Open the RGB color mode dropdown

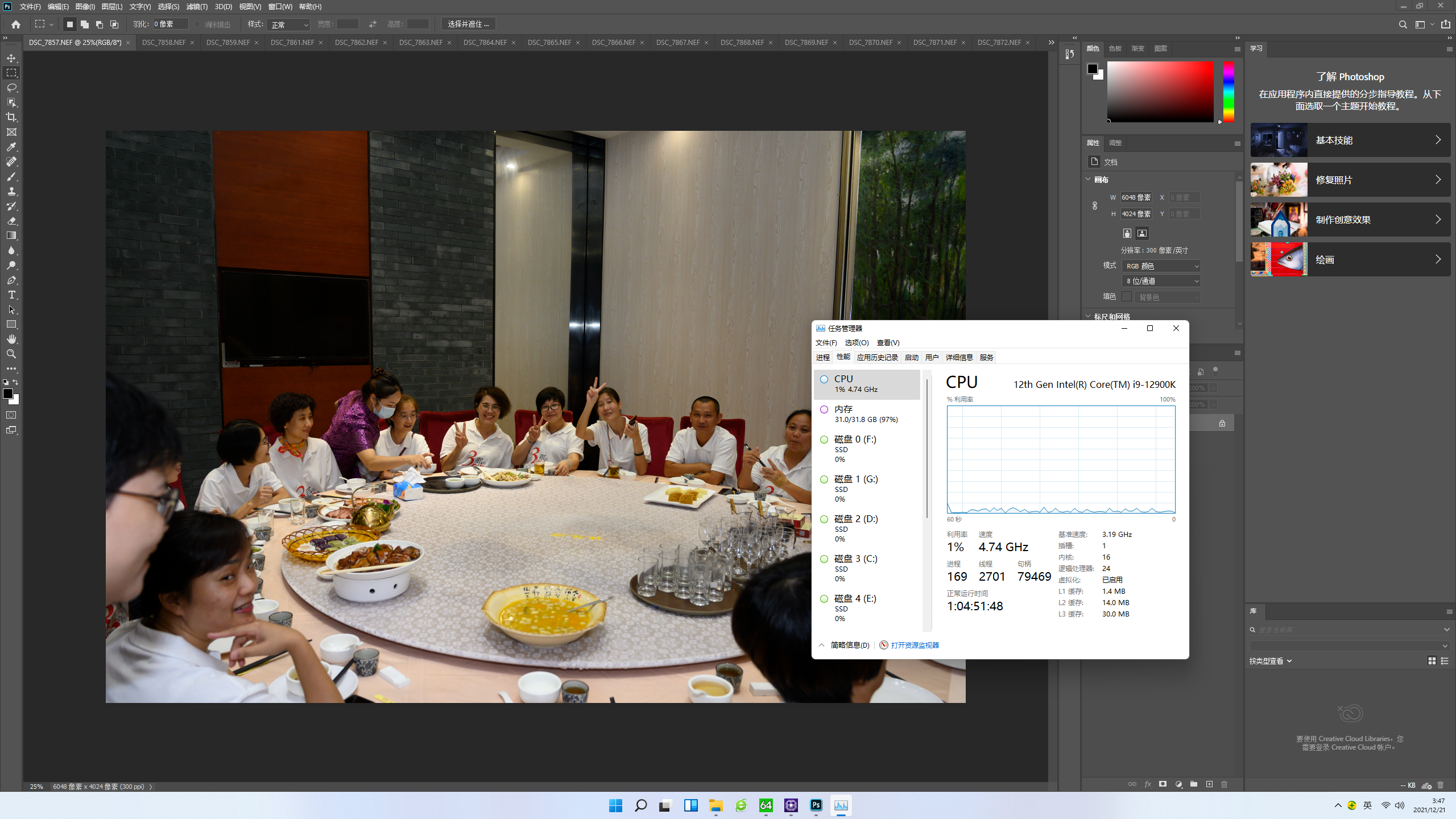click(1161, 266)
